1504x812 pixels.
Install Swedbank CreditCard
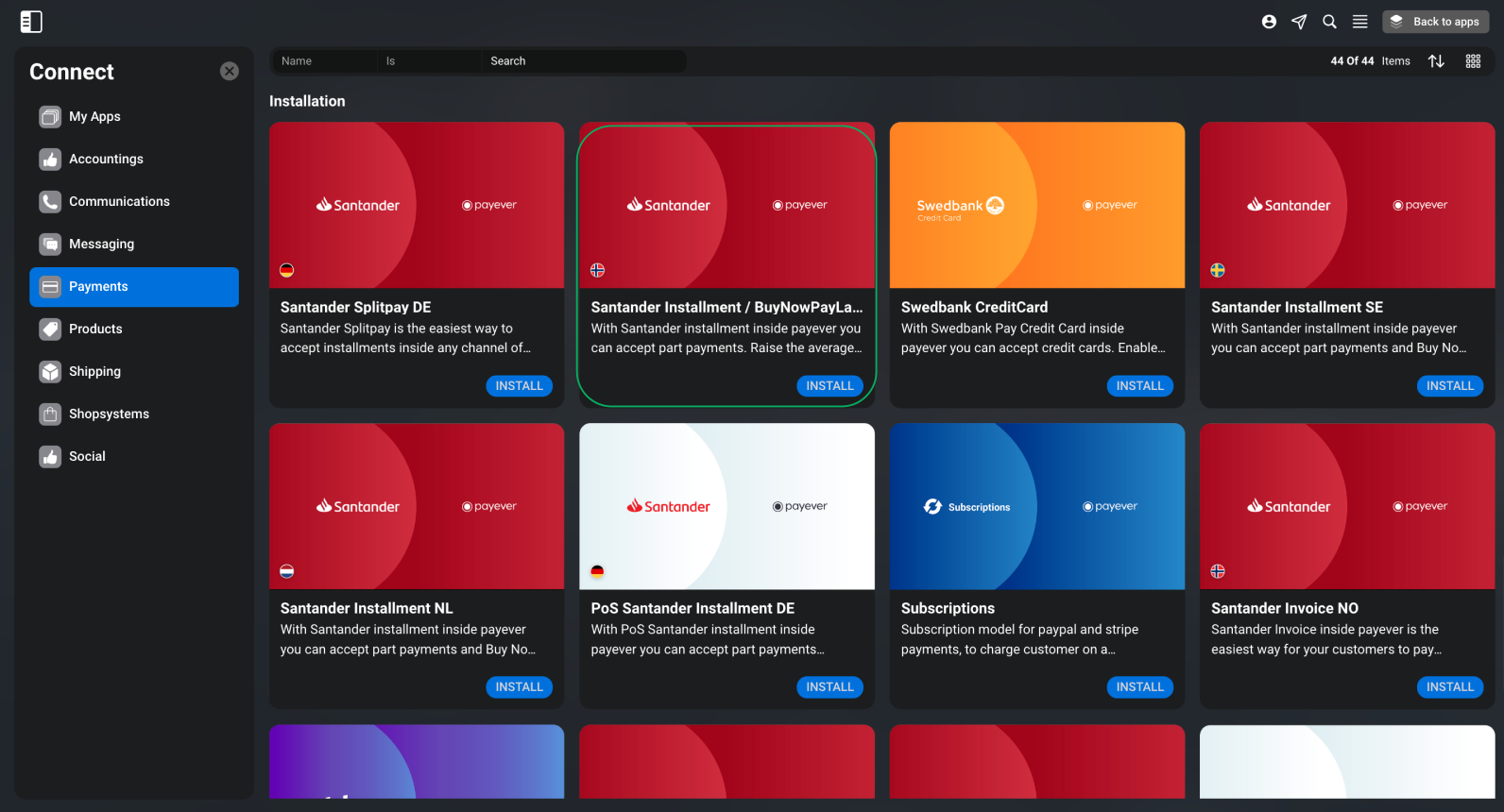coord(1139,386)
